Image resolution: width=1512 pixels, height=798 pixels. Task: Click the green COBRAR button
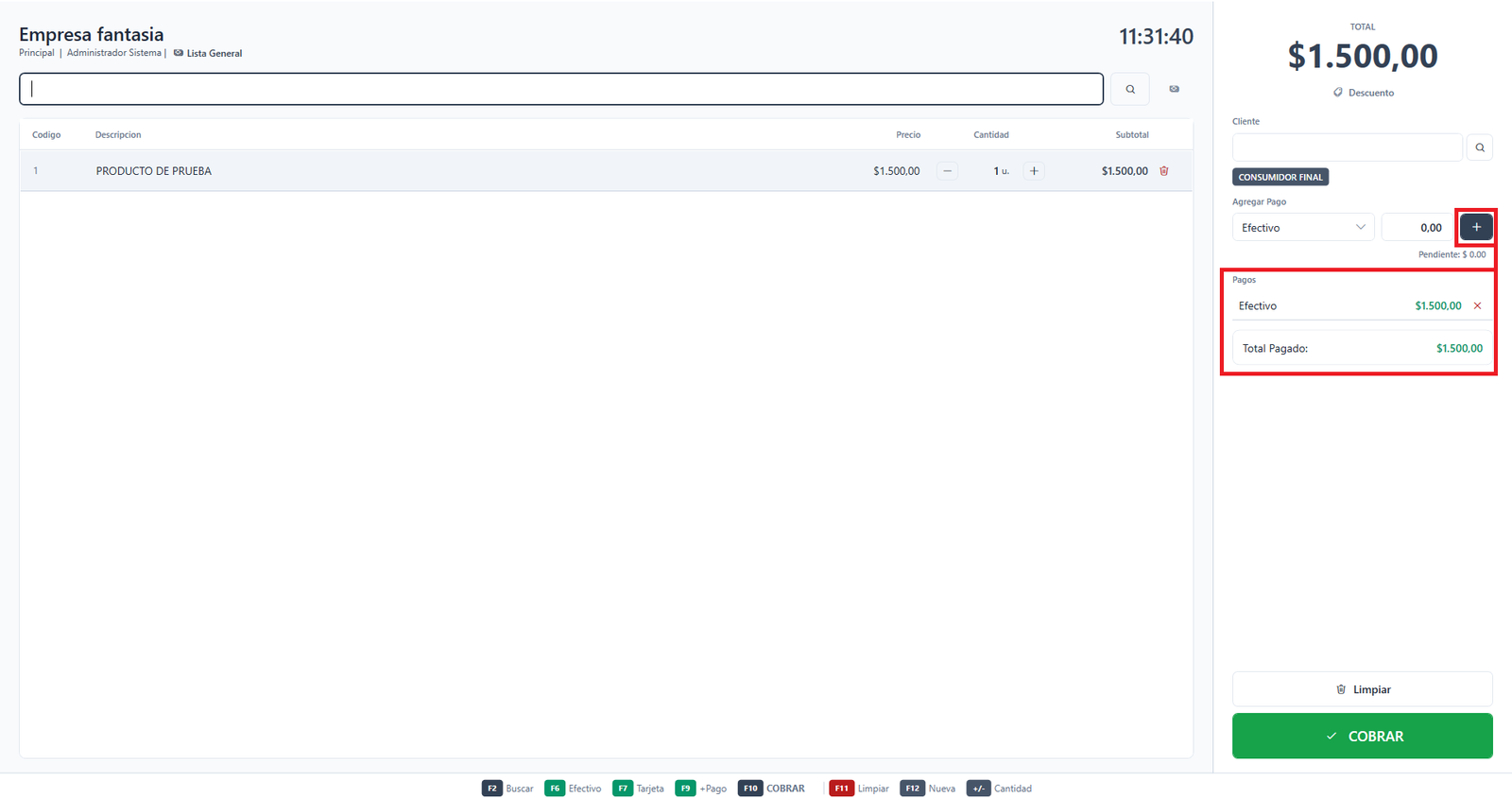click(x=1362, y=736)
